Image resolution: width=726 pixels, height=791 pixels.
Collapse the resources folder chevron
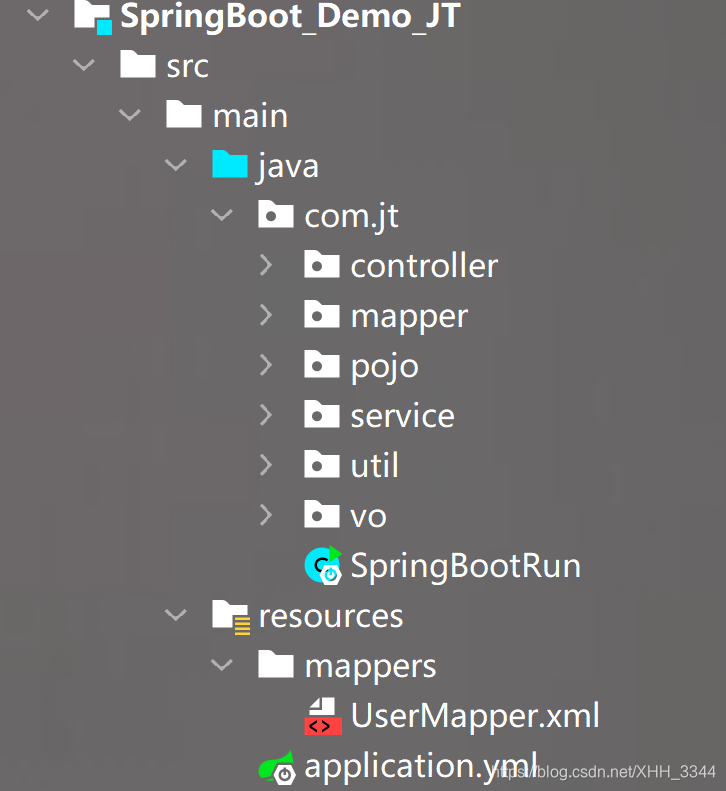click(176, 614)
